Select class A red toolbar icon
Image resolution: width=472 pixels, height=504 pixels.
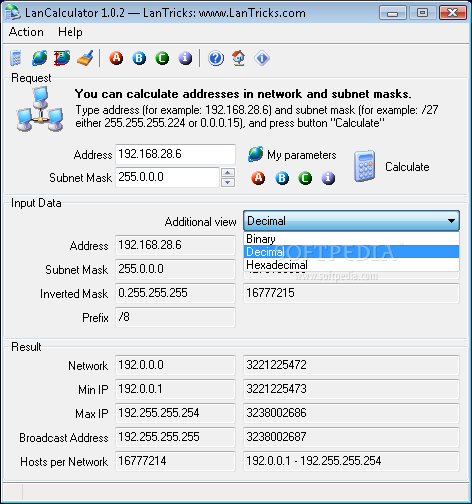pos(116,58)
